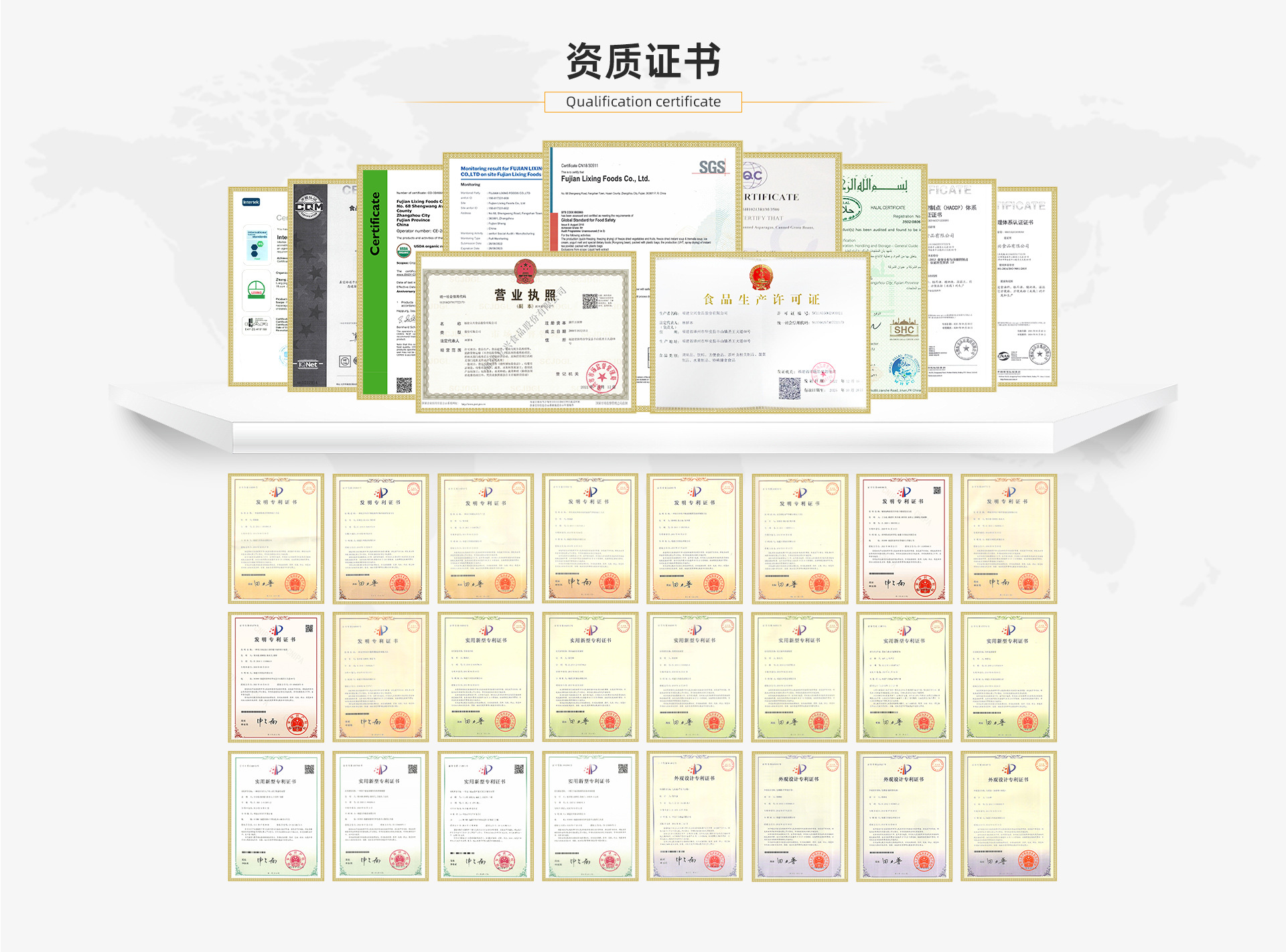Open the fourth 发明专利证书 in the top row
The image size is (1286, 952).
click(x=590, y=539)
